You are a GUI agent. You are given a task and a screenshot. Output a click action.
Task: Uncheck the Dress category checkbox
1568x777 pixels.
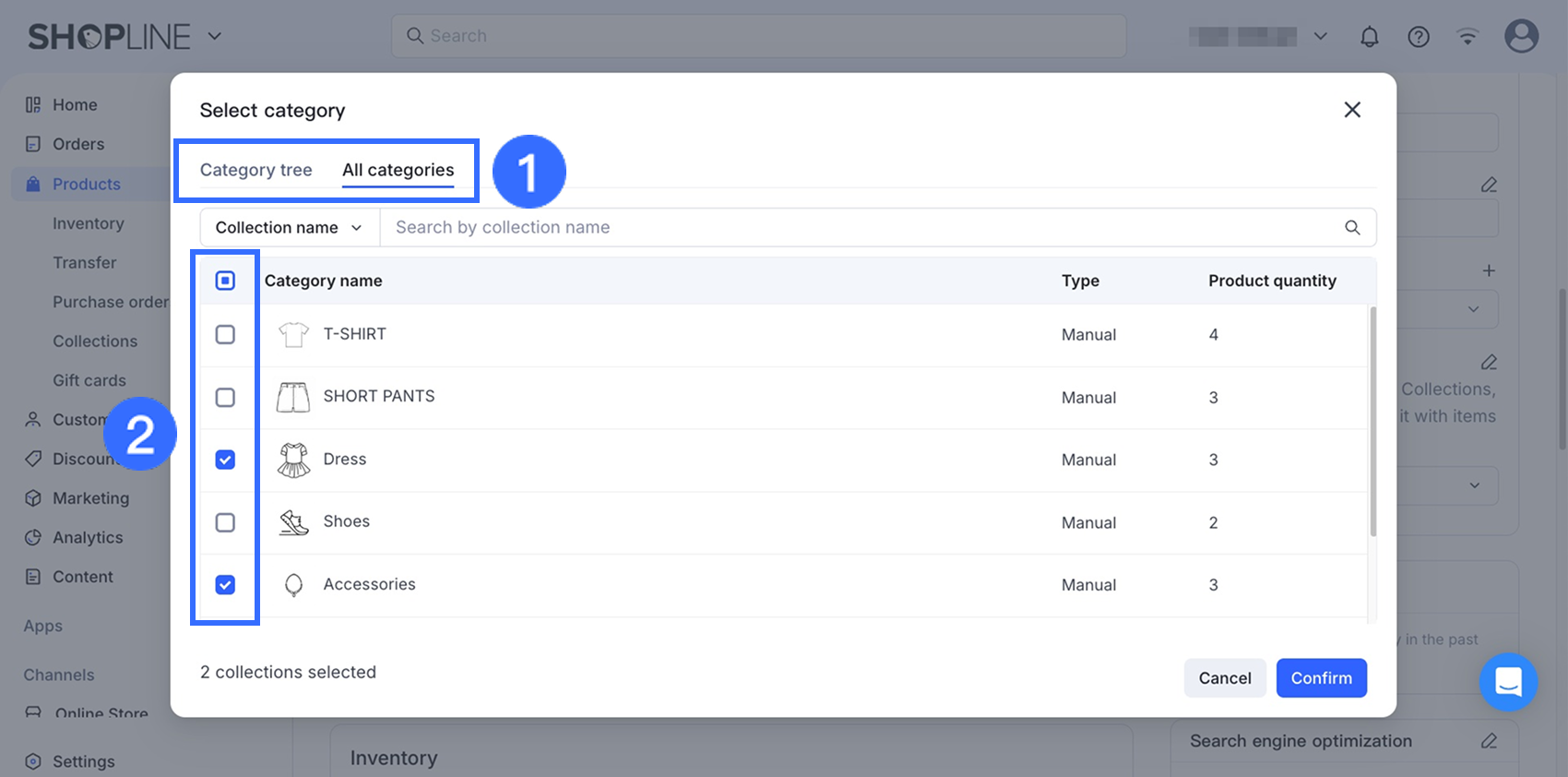click(225, 460)
